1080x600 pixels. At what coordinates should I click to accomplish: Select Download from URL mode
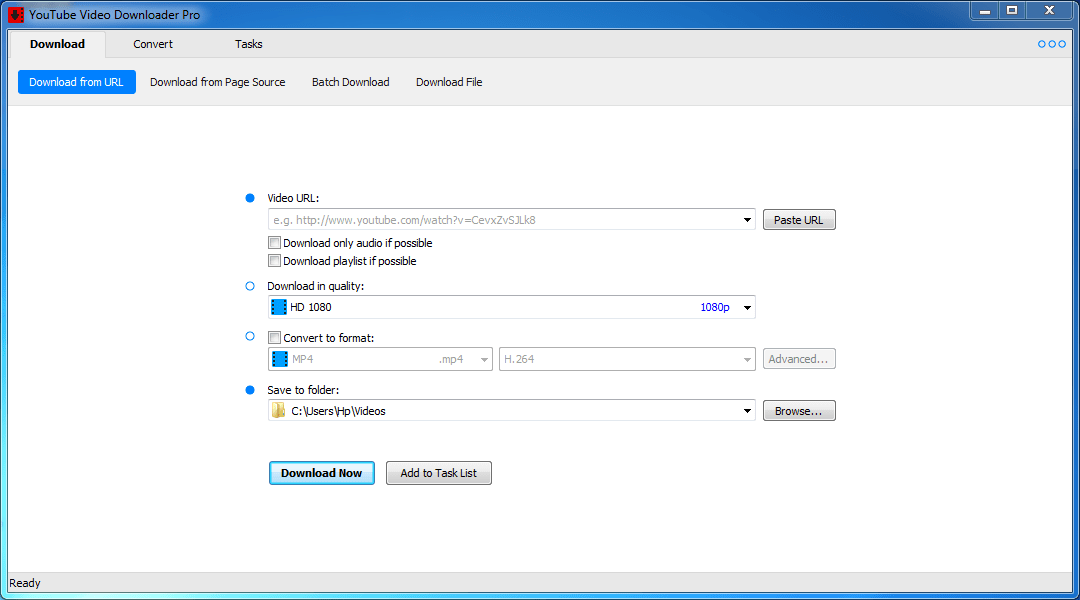click(76, 82)
